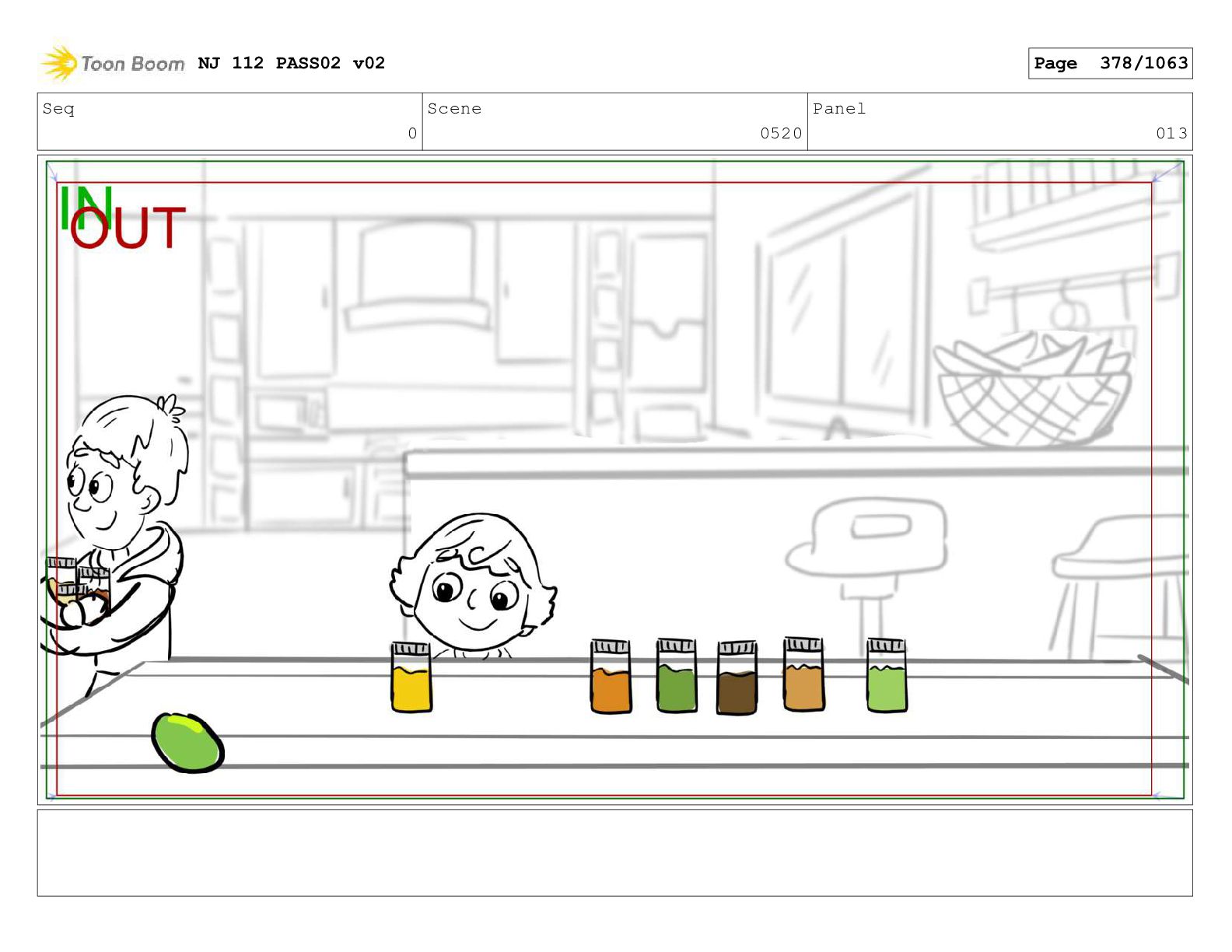Click the Toon Boom logo
This screenshot has width=1232, height=952.
(x=113, y=63)
